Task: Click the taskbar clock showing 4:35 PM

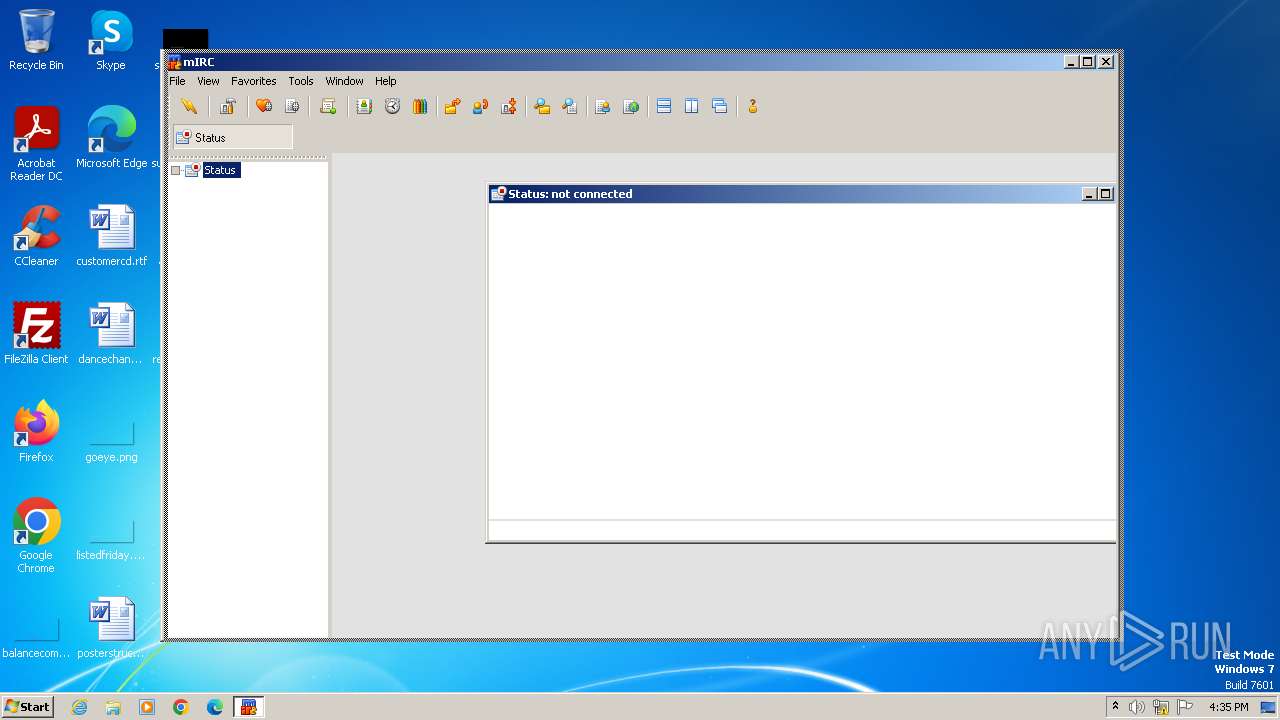Action: pos(1228,707)
